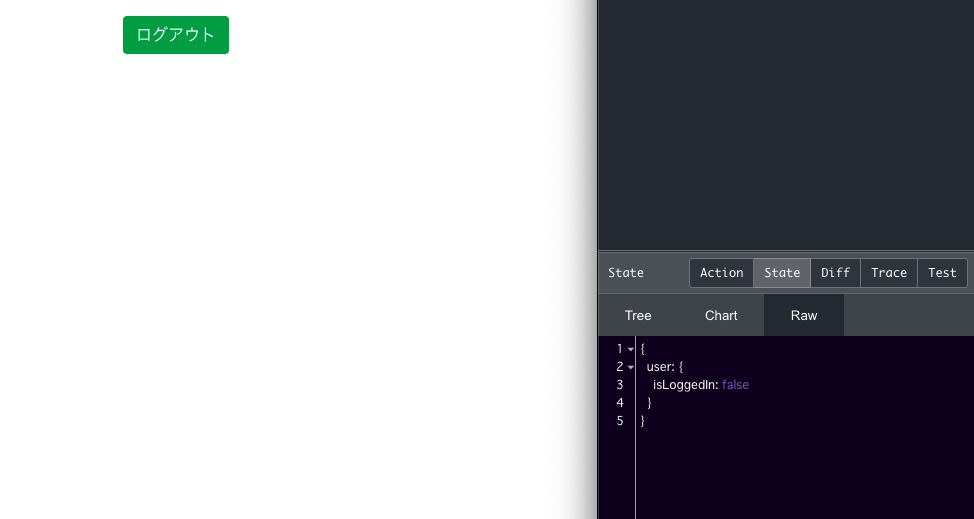Switch inspector to Action view
The height and width of the screenshot is (519, 974).
[x=721, y=273]
